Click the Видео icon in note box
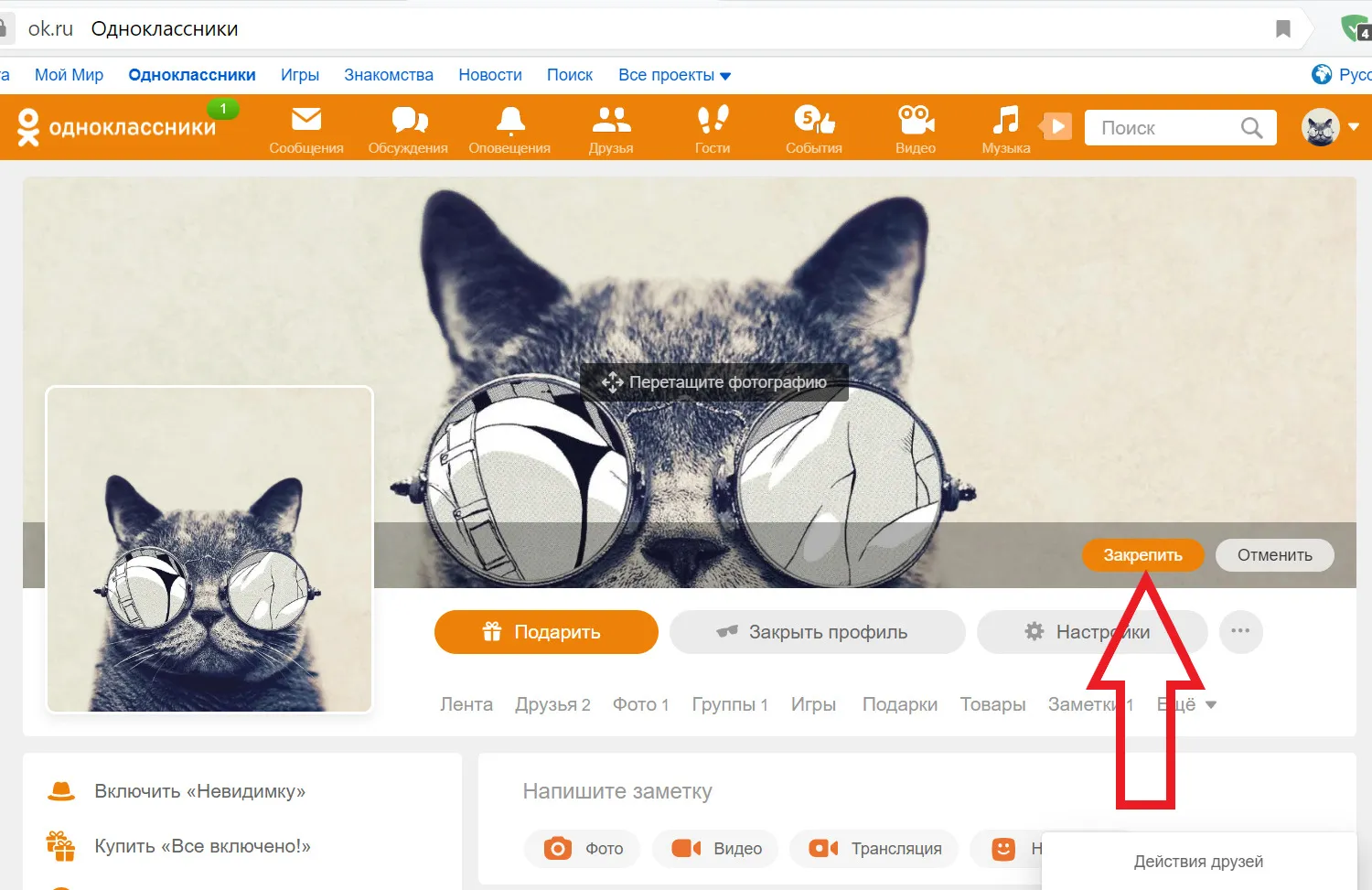Image resolution: width=1372 pixels, height=890 pixels. [x=686, y=848]
